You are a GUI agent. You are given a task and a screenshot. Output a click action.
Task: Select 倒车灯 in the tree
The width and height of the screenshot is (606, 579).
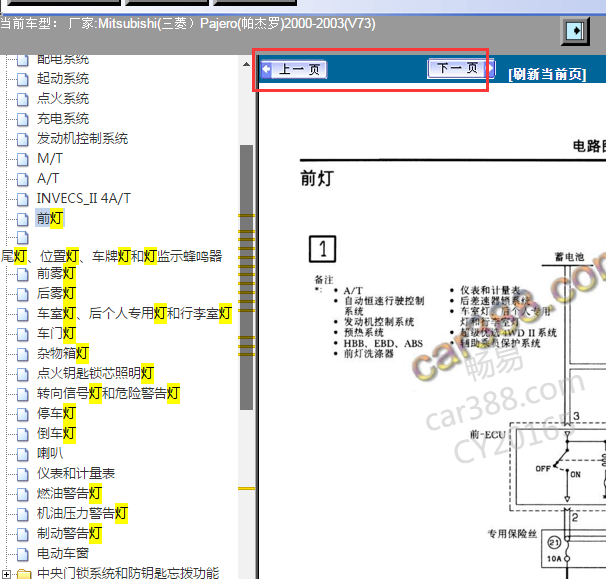point(56,433)
